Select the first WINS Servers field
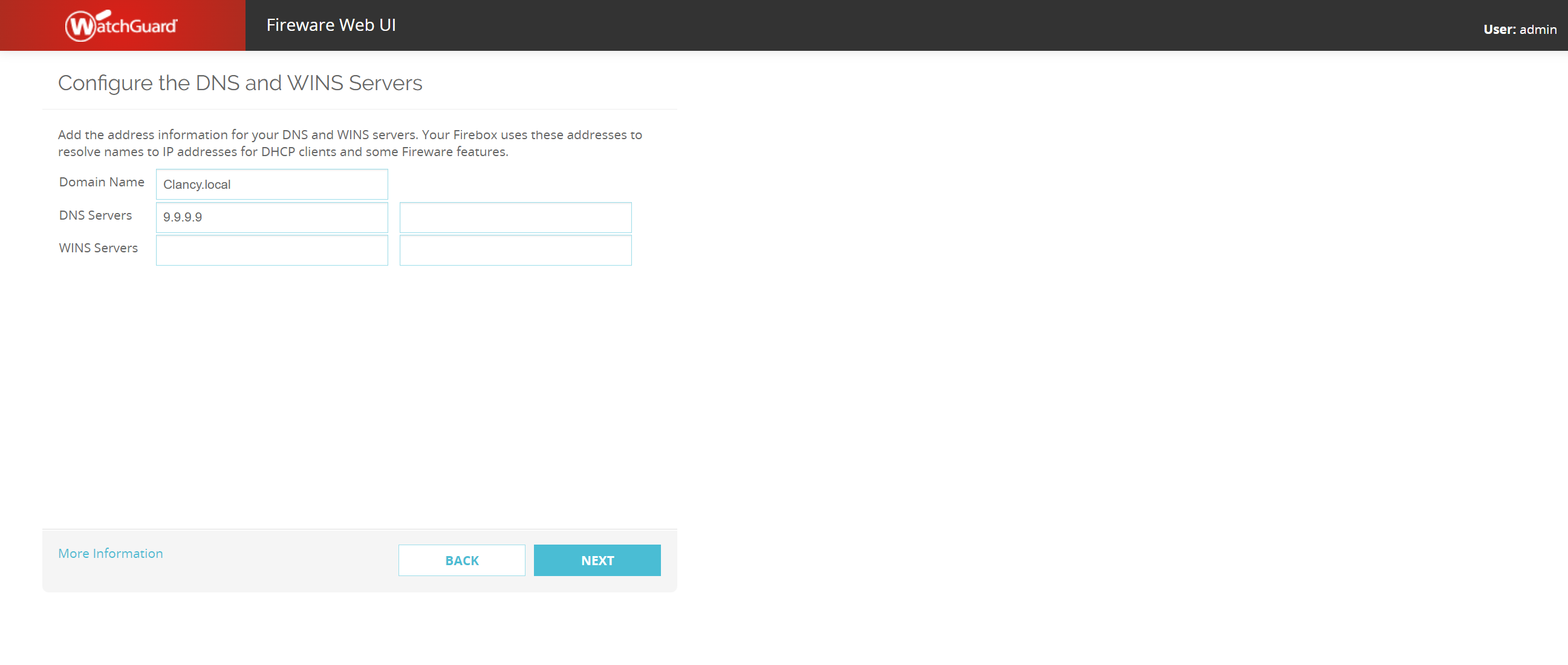 [x=272, y=251]
